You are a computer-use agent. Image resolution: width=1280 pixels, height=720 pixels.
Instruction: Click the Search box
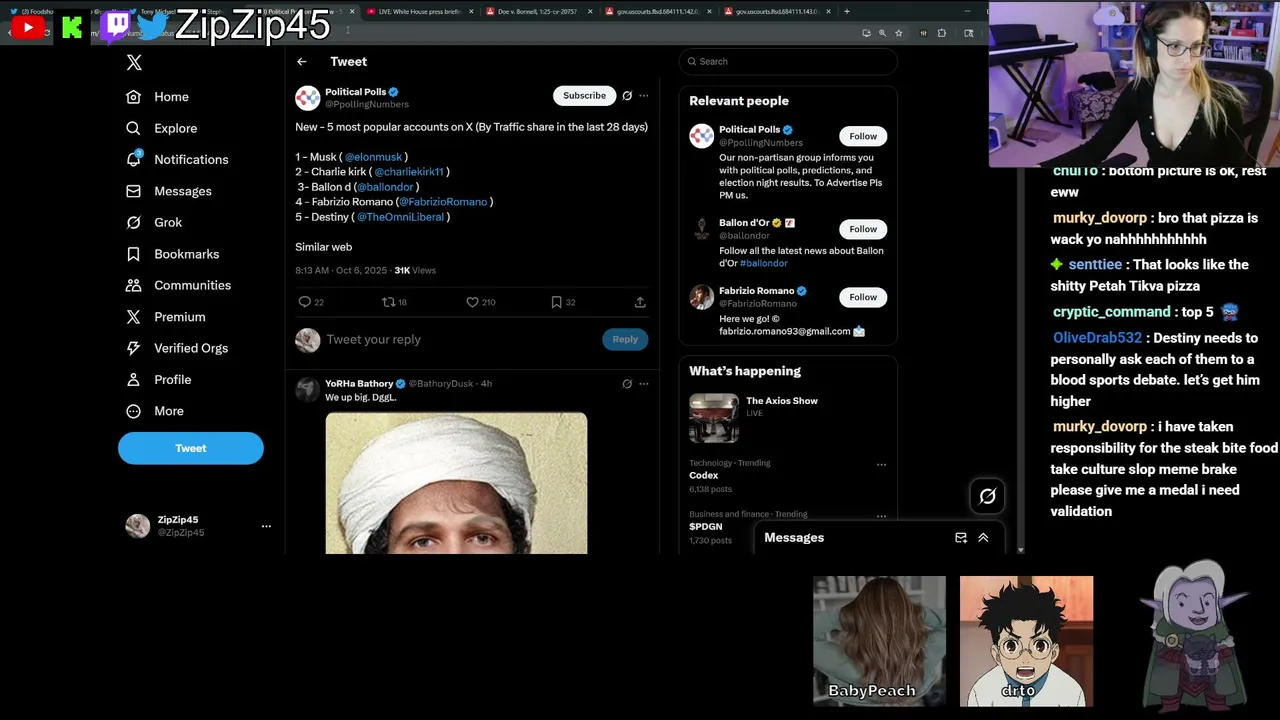(788, 62)
